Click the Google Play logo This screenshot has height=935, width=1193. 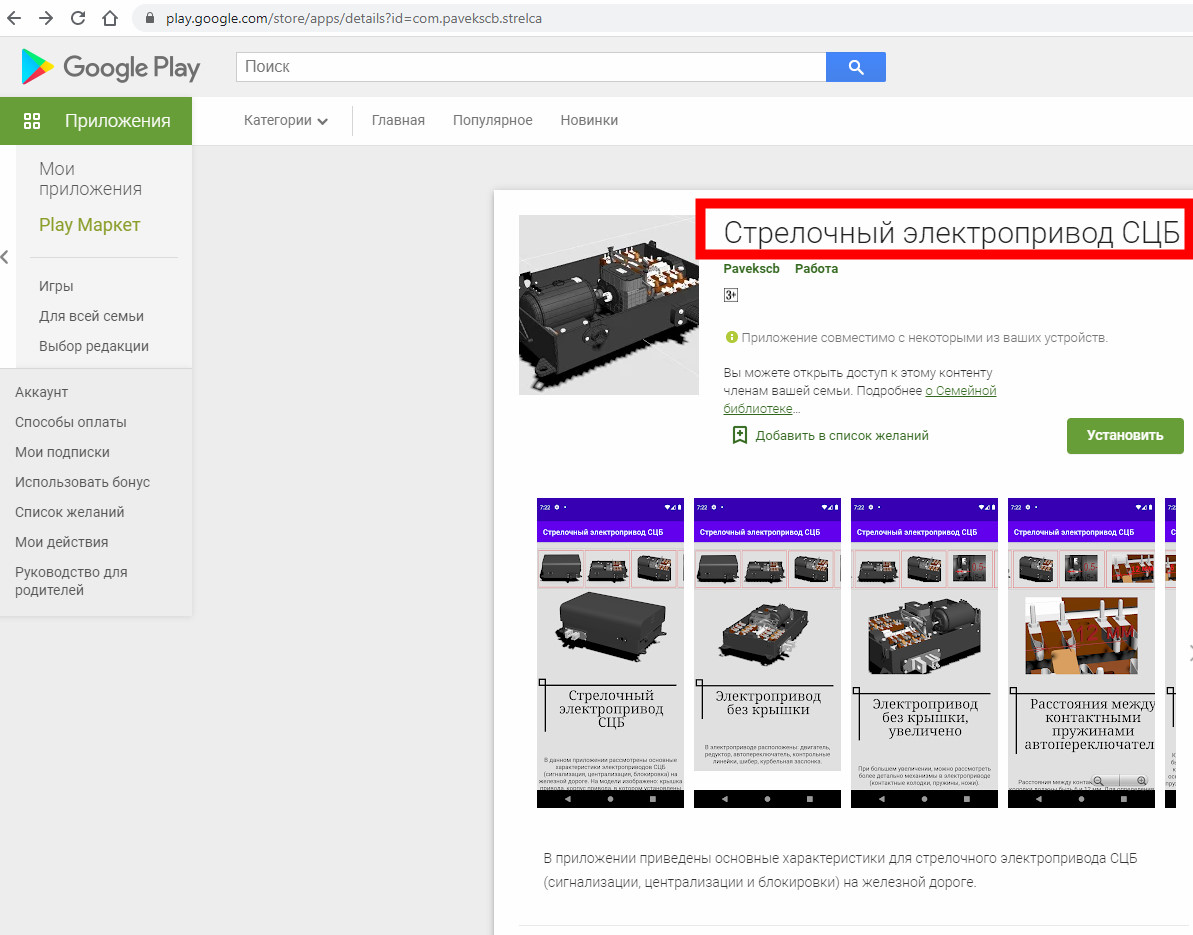point(110,67)
